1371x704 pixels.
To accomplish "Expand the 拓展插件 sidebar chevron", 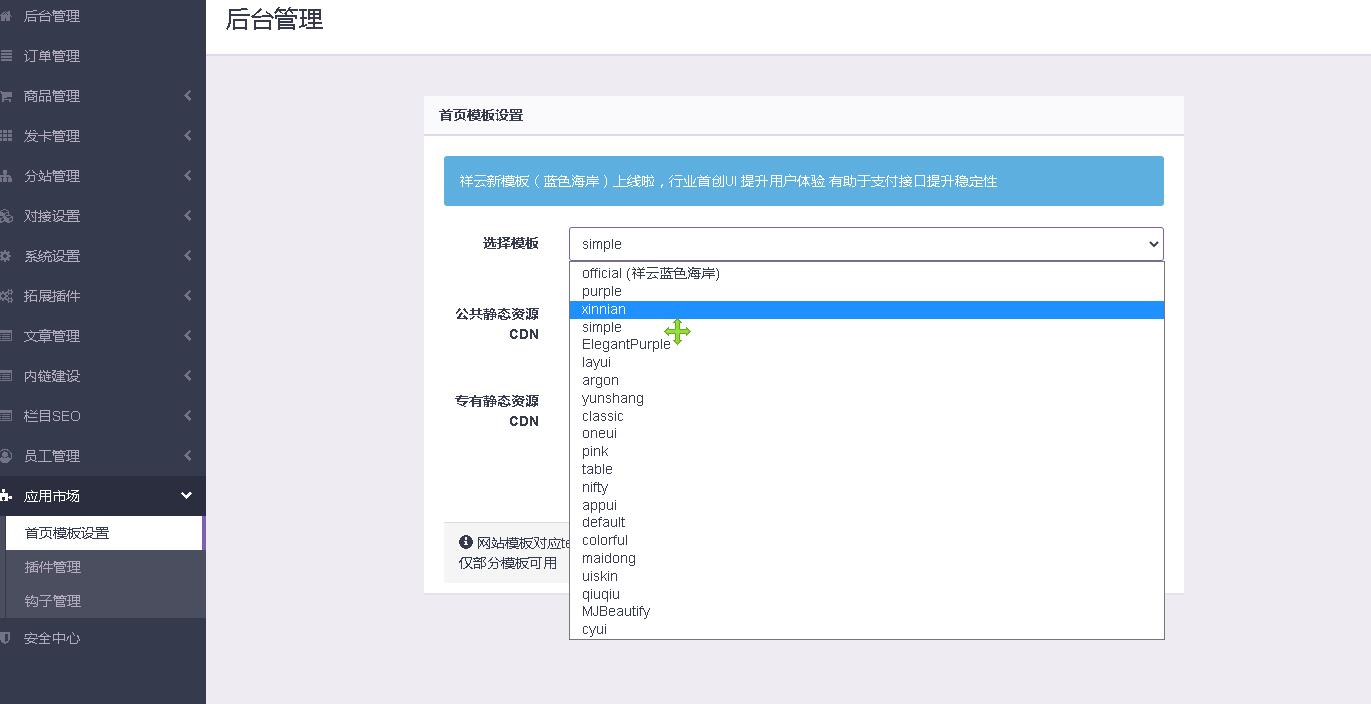I will coord(187,296).
